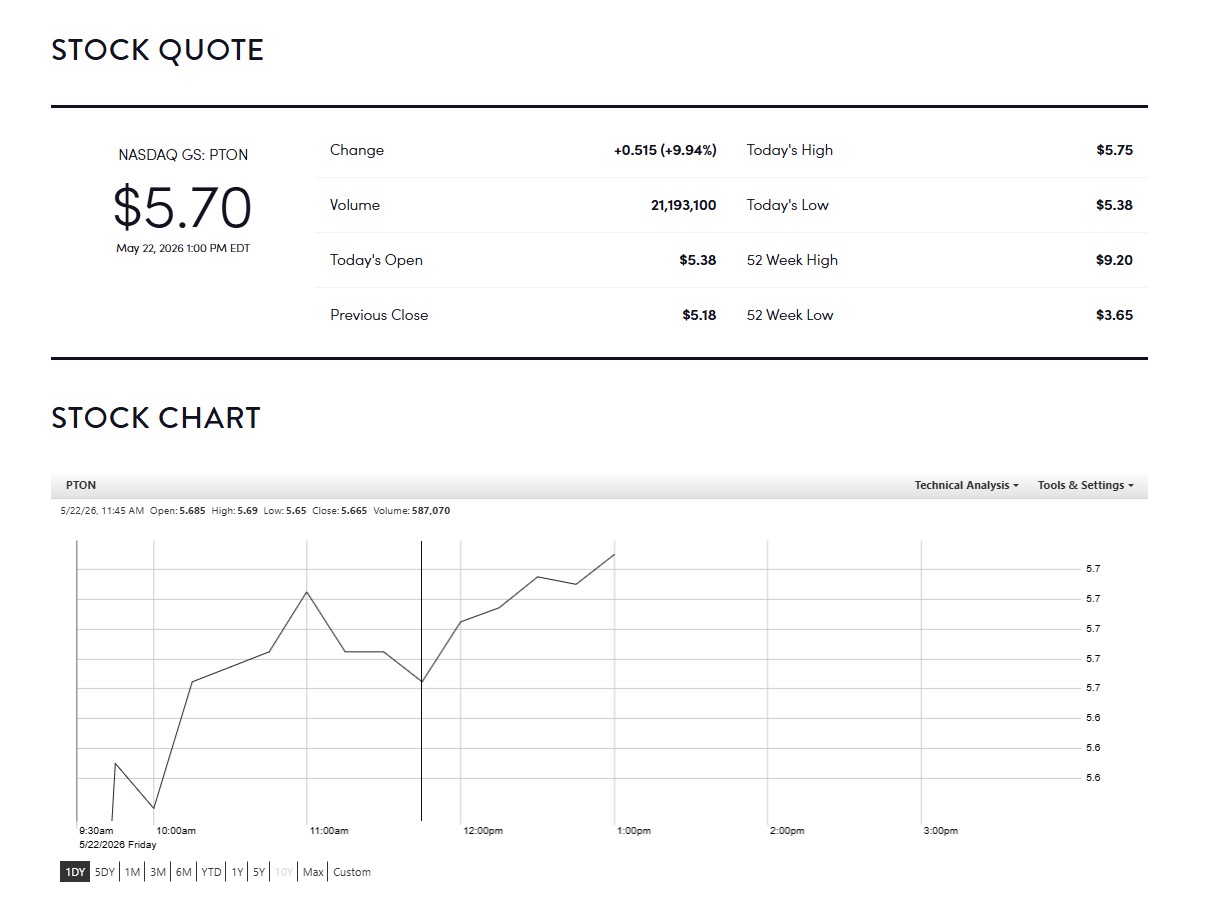Image resolution: width=1207 pixels, height=912 pixels.
Task: Click the 10:00am axis label
Action: click(175, 831)
